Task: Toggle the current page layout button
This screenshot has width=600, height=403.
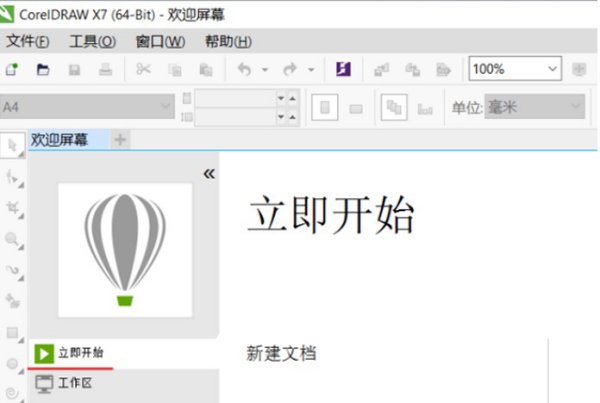Action: pyautogui.click(x=425, y=109)
